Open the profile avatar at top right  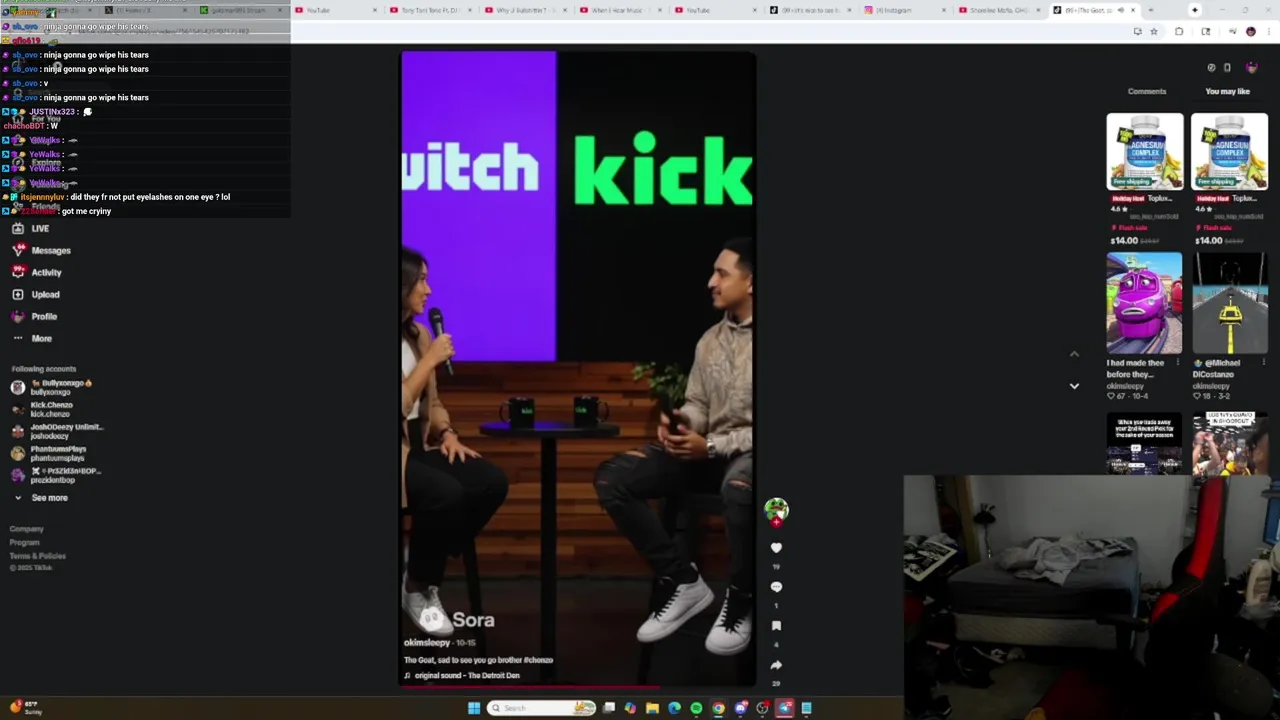1252,67
